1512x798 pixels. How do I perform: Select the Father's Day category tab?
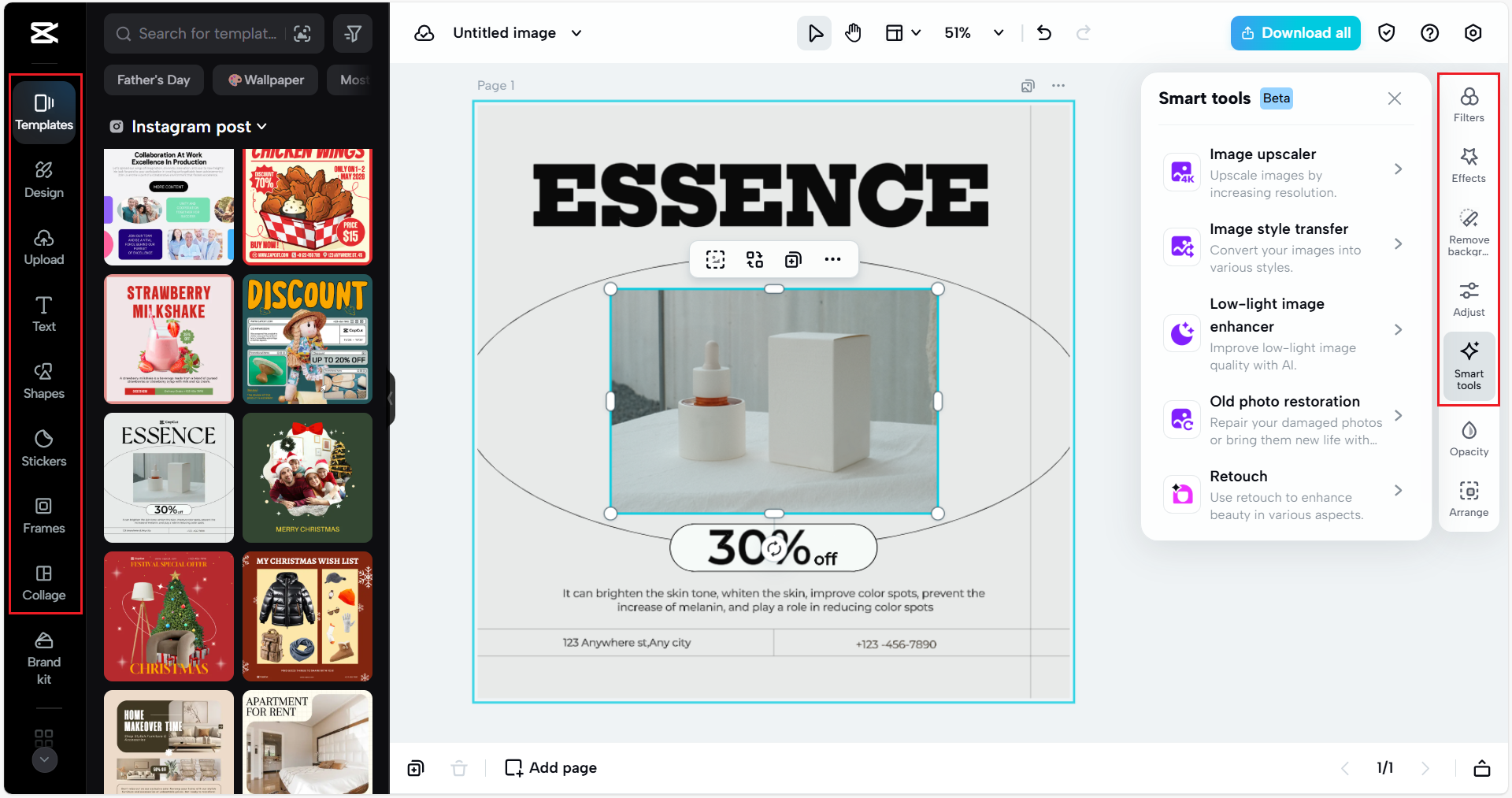(154, 80)
